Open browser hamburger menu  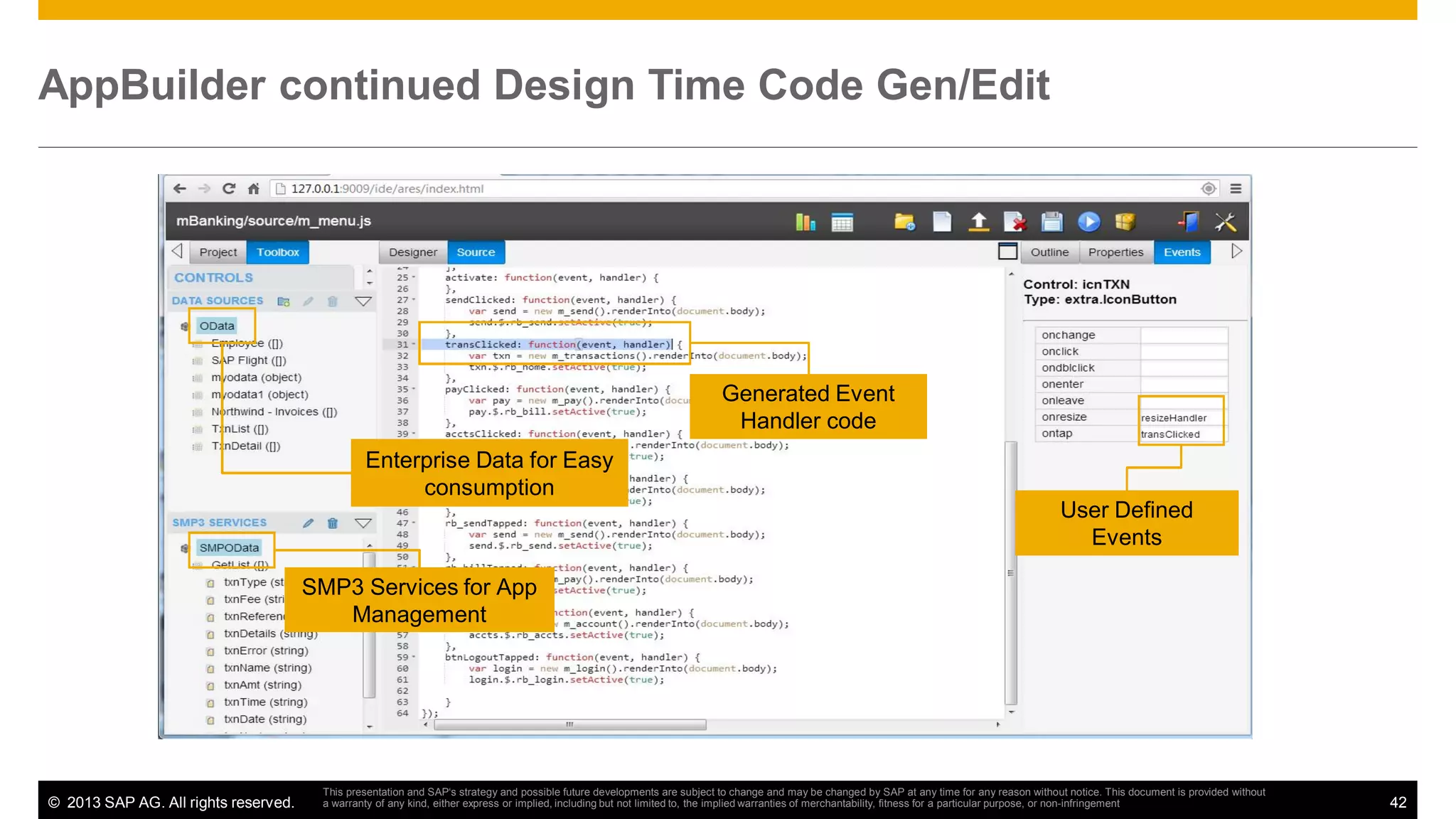(1236, 188)
